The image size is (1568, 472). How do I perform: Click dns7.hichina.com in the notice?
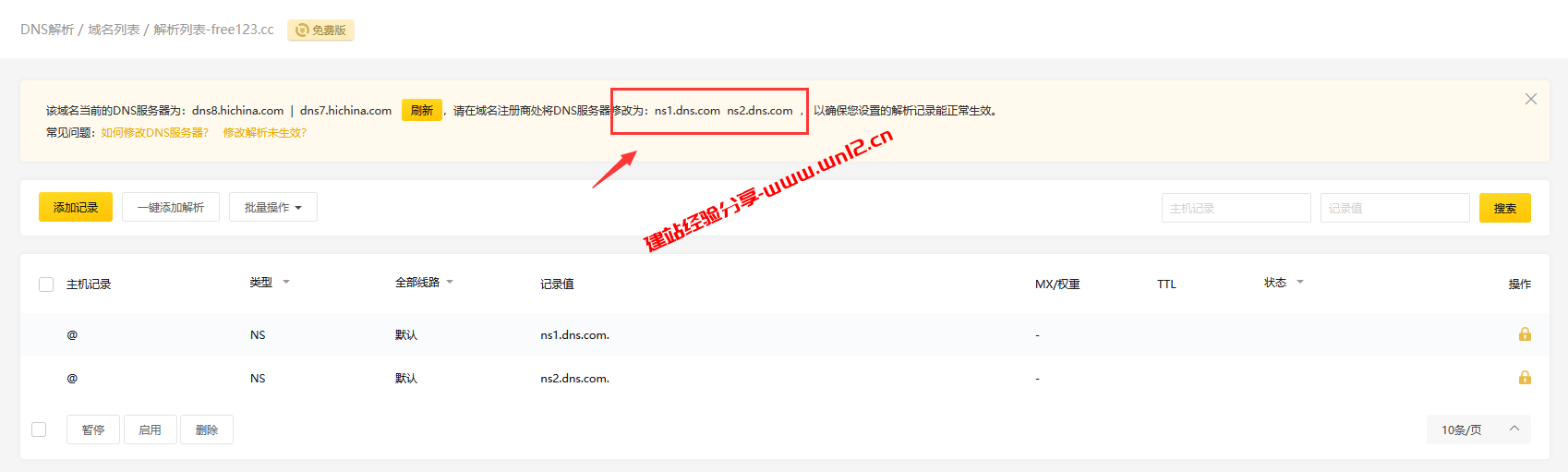click(345, 111)
